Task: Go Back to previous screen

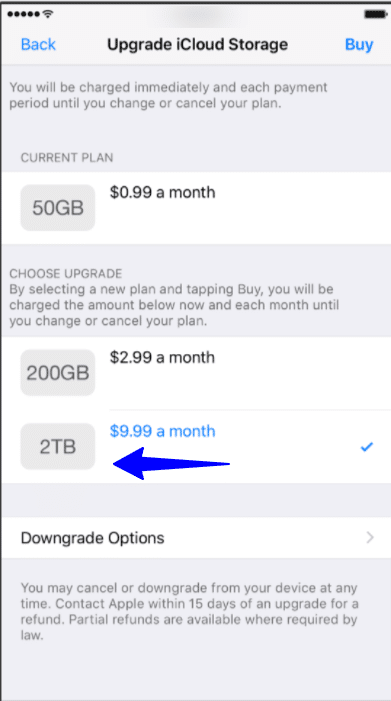Action: [x=38, y=45]
